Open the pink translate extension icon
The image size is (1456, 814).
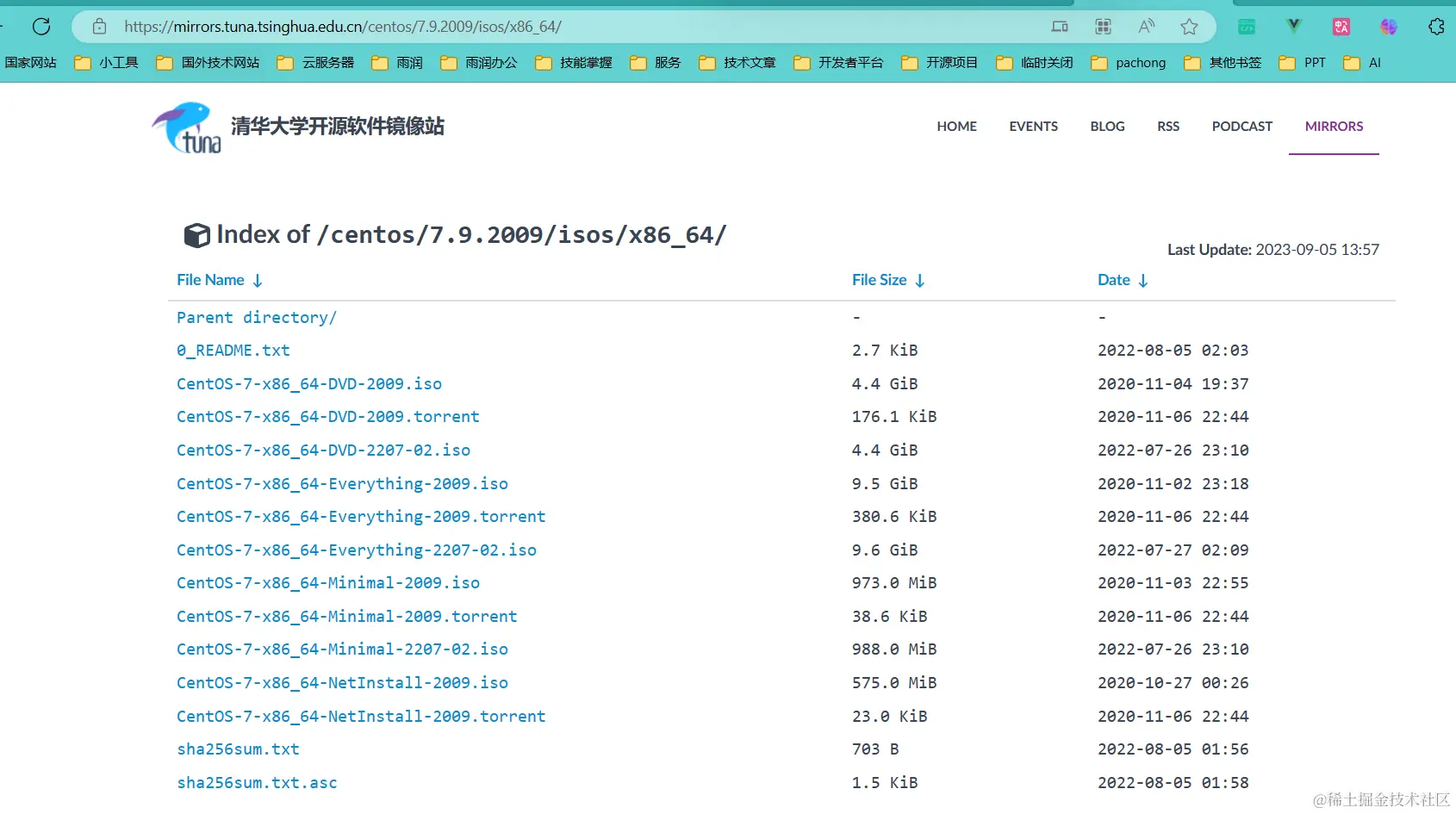pyautogui.click(x=1341, y=27)
